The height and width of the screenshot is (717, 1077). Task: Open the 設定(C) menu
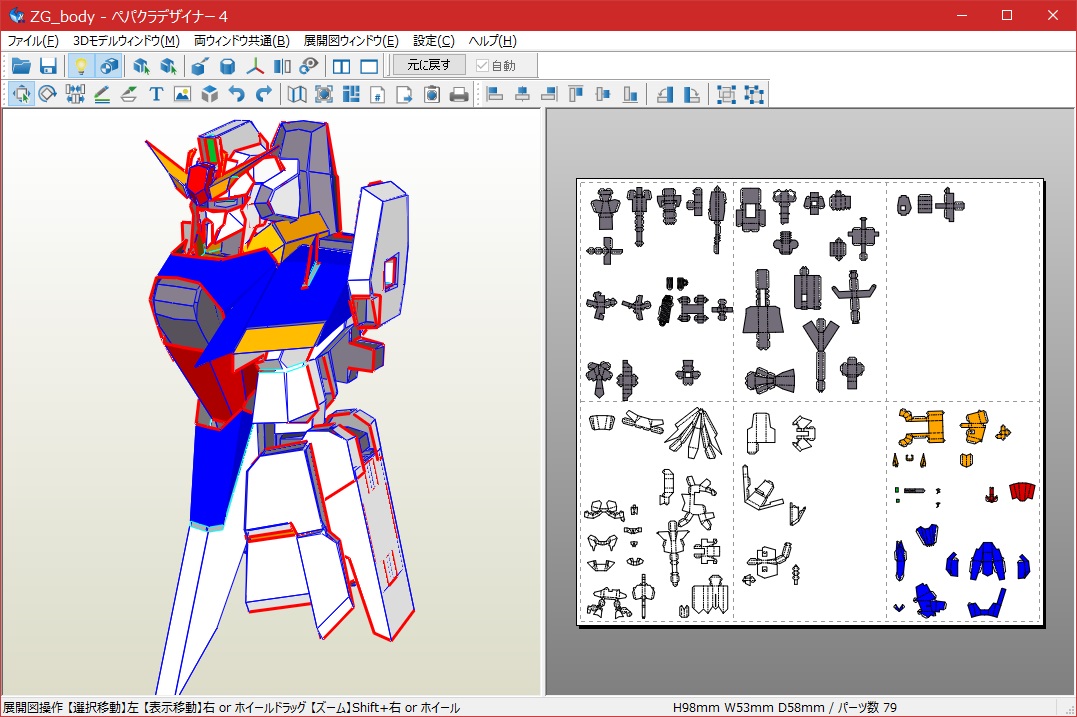(433, 41)
